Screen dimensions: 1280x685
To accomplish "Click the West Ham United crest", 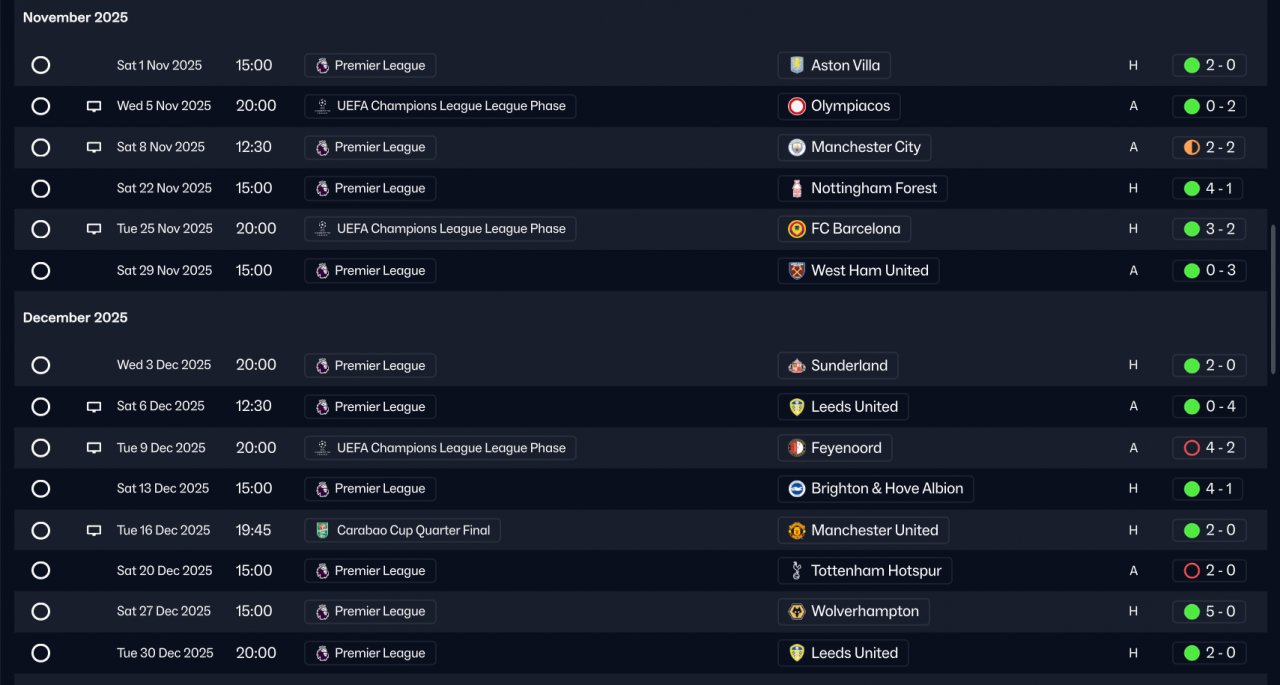I will (797, 270).
